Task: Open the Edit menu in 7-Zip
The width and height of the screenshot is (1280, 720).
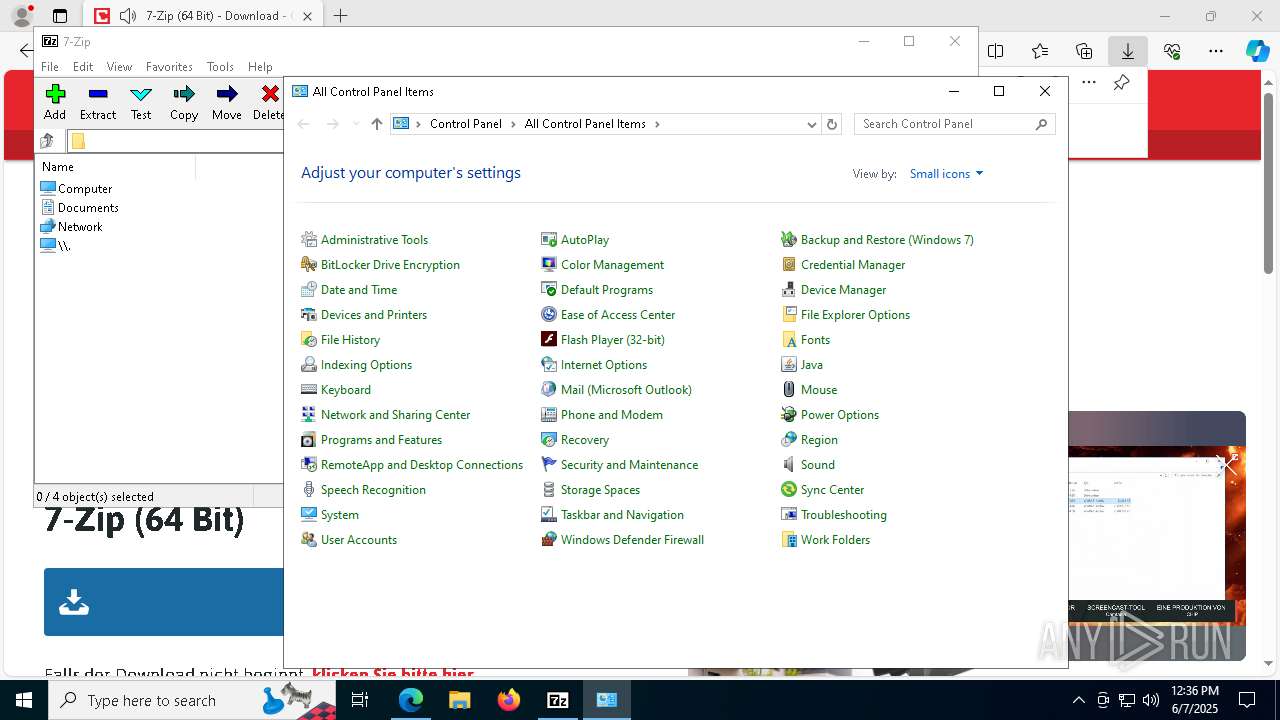Action: tap(83, 67)
